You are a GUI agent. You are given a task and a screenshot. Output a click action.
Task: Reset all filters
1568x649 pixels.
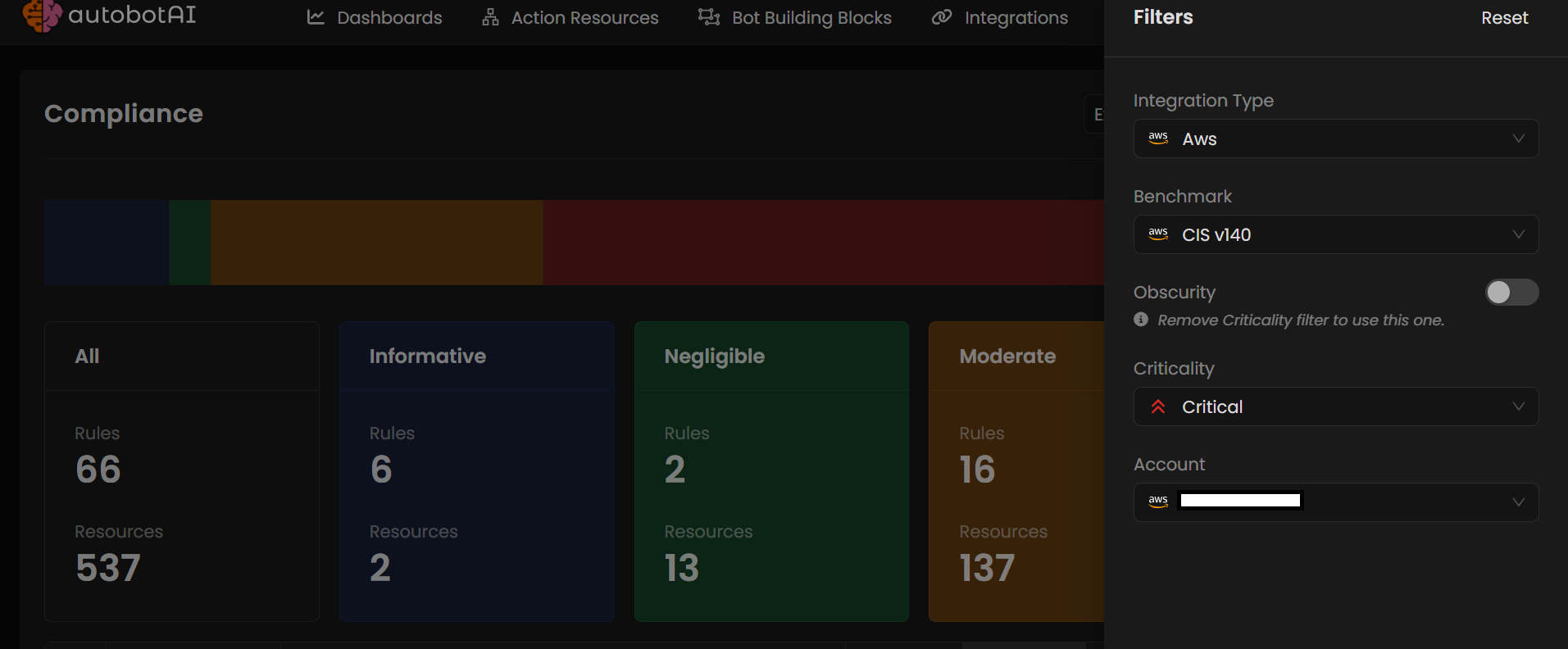1504,18
